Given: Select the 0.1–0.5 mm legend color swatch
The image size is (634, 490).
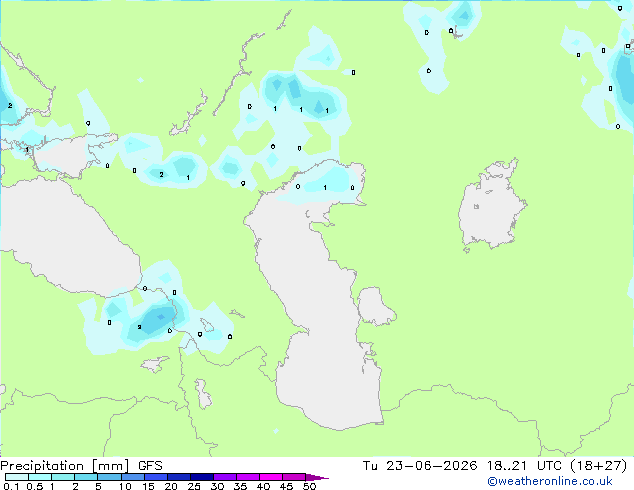Looking at the screenshot, I should coord(17,477).
